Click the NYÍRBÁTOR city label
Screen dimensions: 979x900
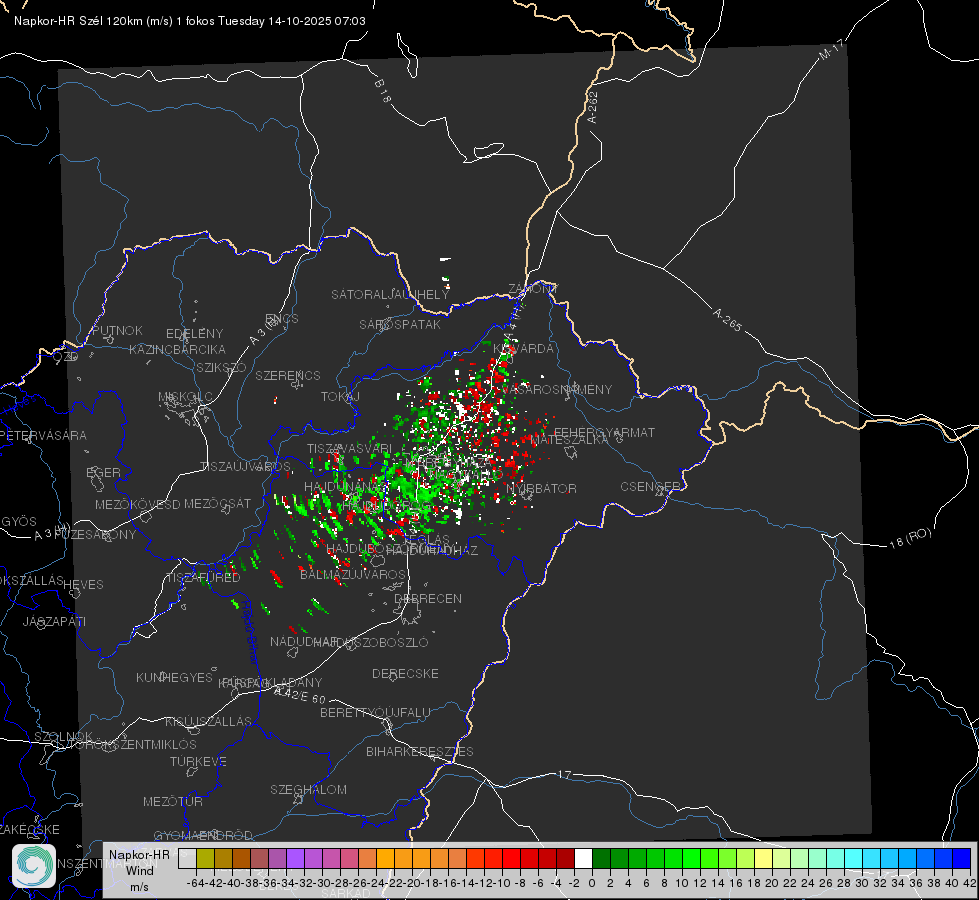(541, 488)
